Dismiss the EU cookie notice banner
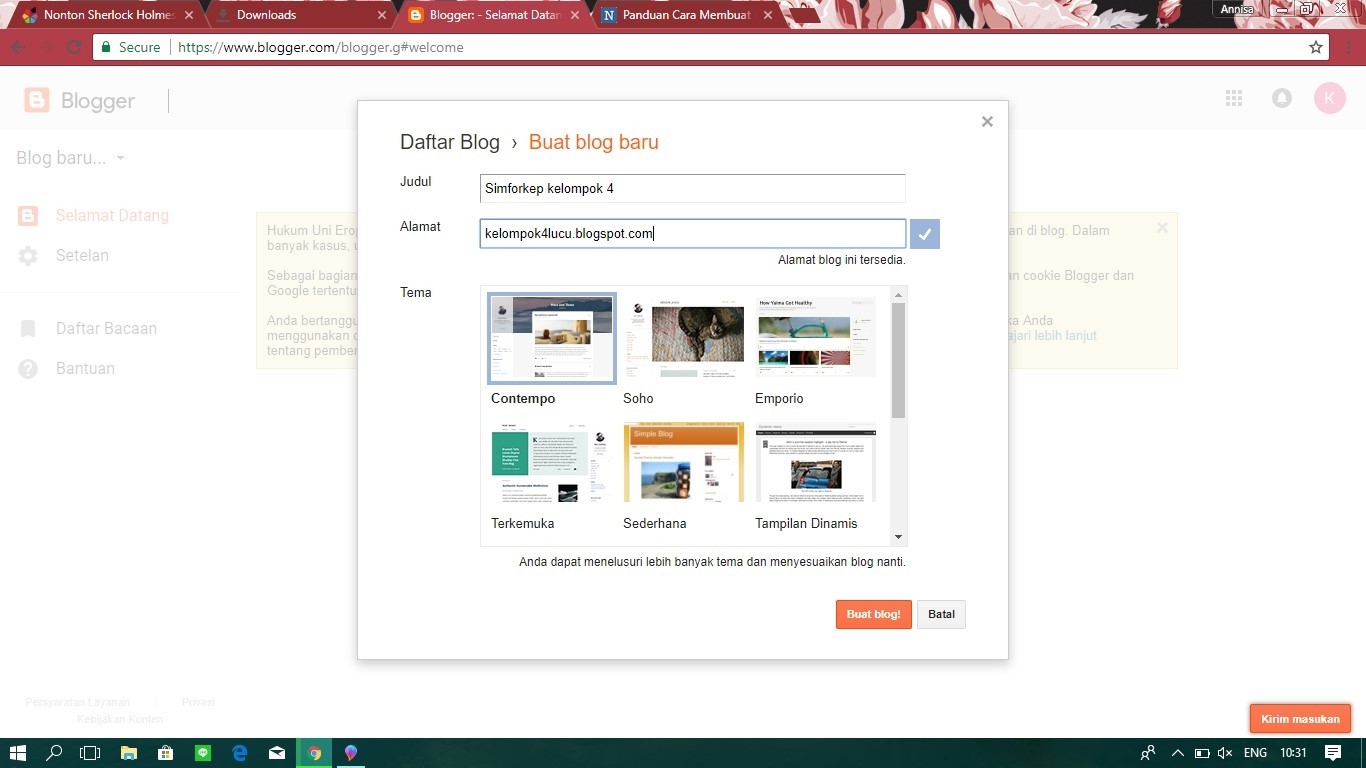Viewport: 1366px width, 768px height. (x=1162, y=228)
